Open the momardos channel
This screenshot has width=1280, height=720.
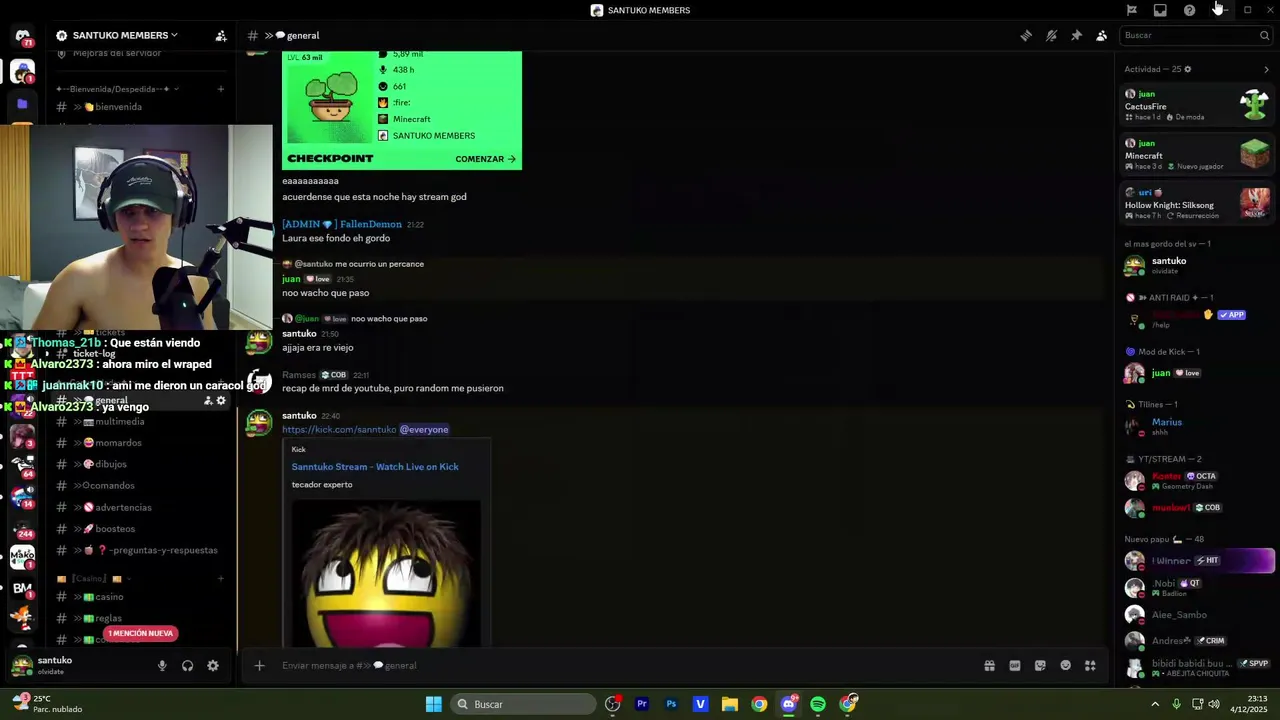141,443
